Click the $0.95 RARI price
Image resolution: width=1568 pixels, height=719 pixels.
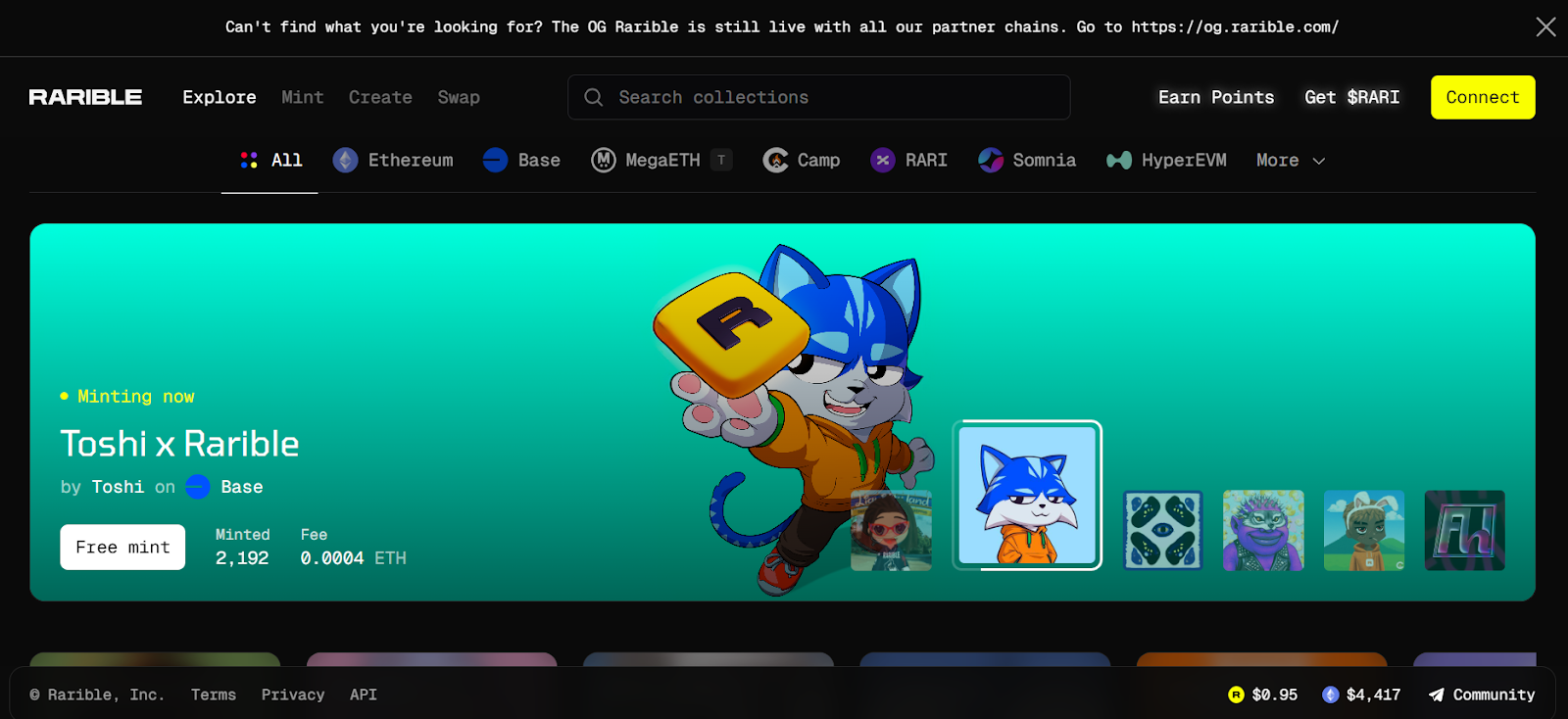[x=1275, y=695]
